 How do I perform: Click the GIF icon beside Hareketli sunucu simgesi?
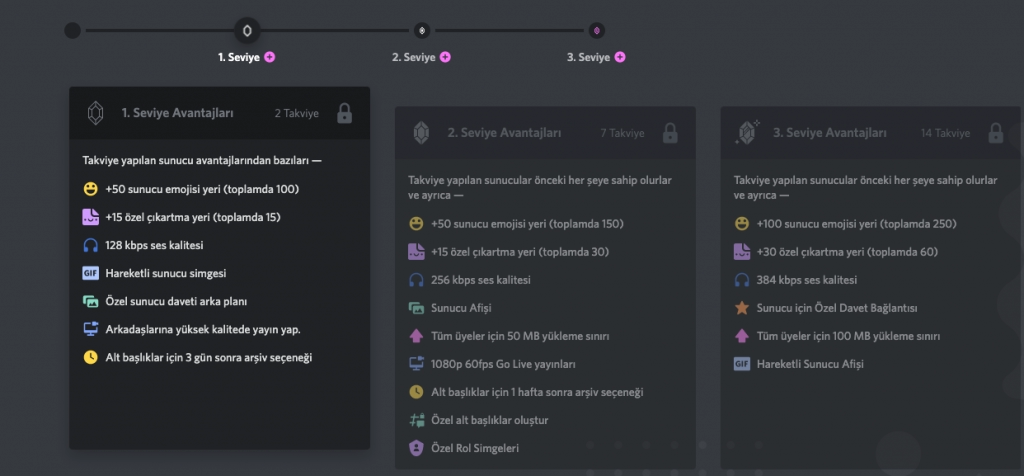90,274
